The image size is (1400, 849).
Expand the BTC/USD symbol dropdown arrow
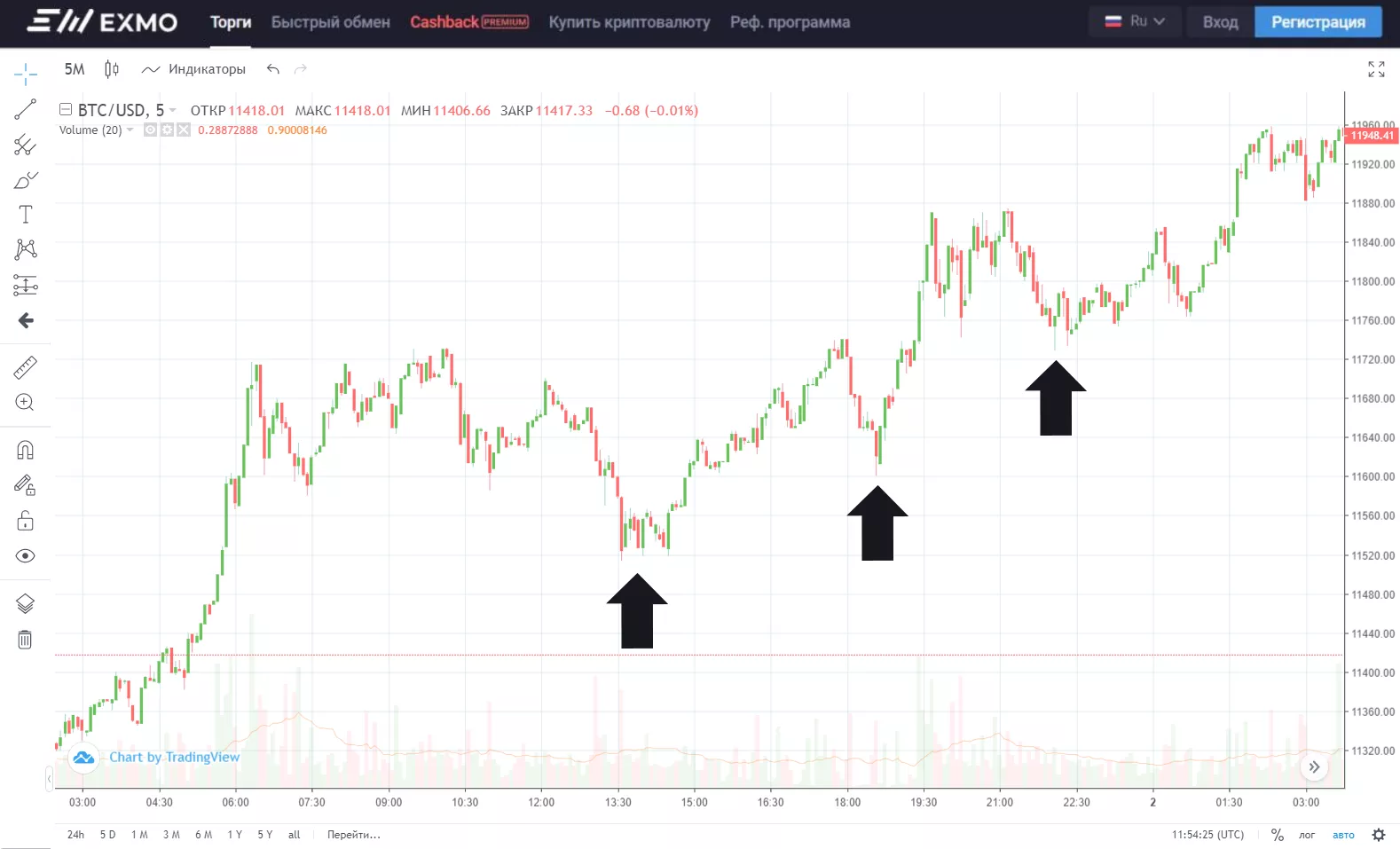coord(173,111)
